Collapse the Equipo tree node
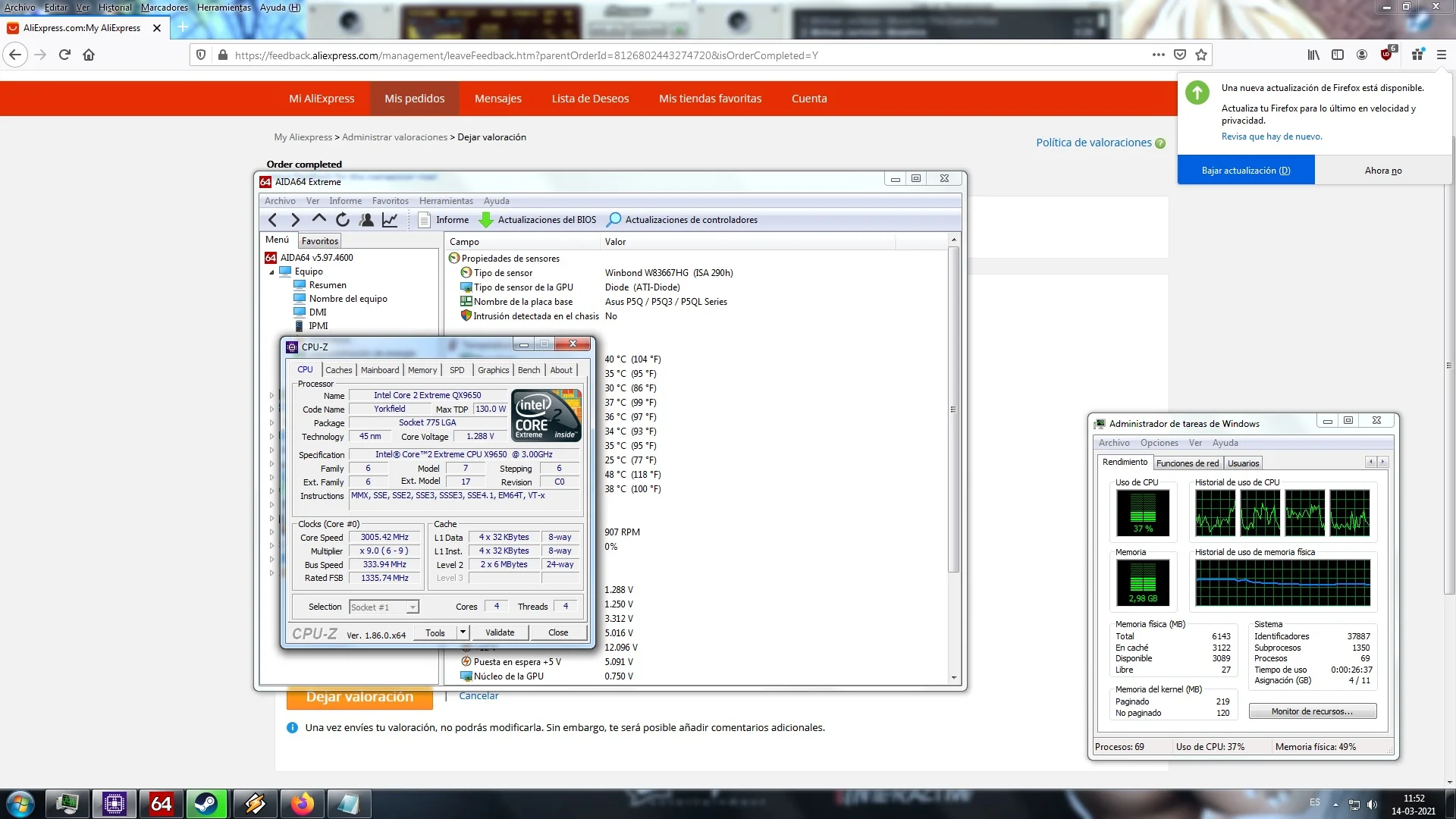 pyautogui.click(x=271, y=272)
